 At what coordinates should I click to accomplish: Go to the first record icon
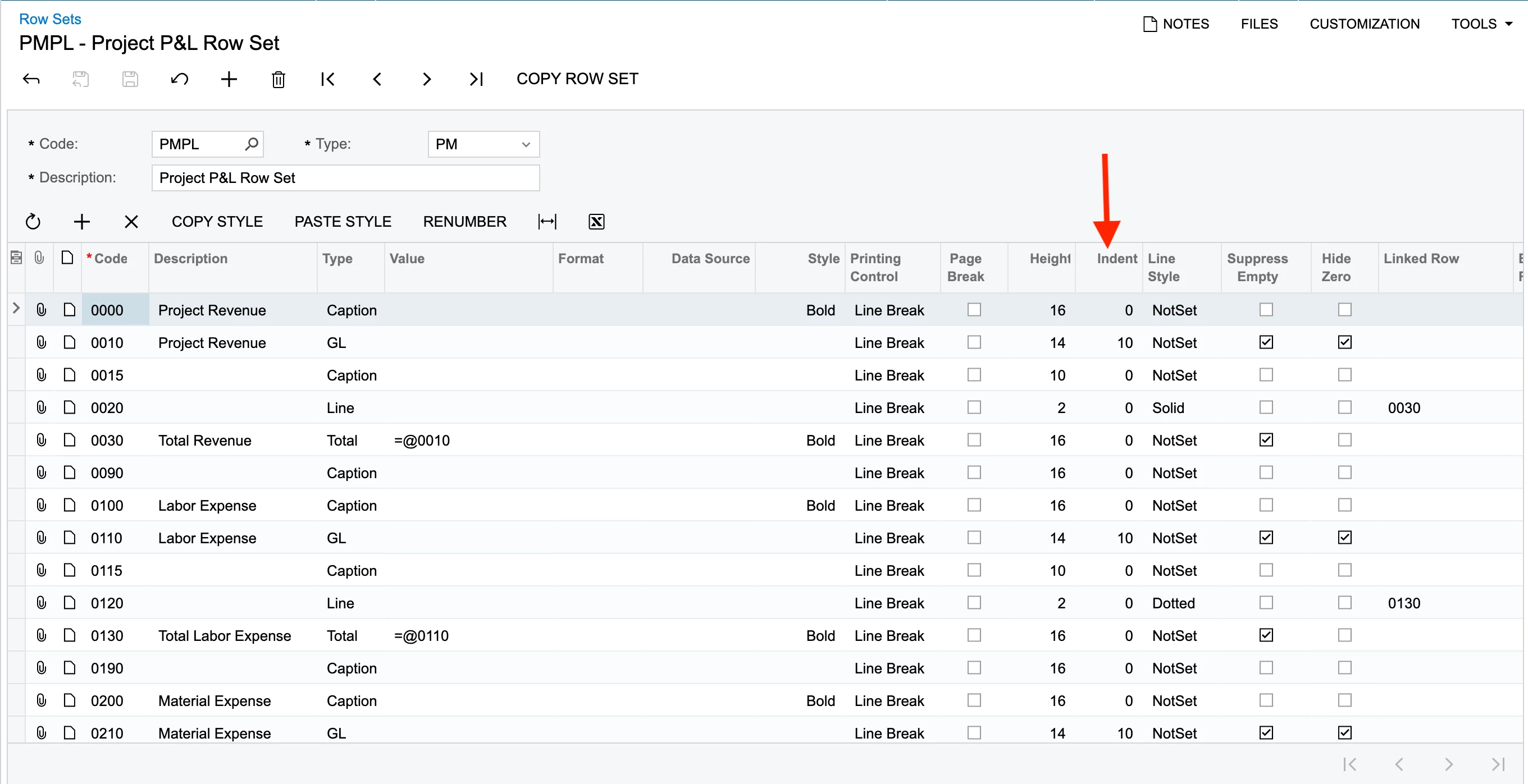[x=327, y=79]
